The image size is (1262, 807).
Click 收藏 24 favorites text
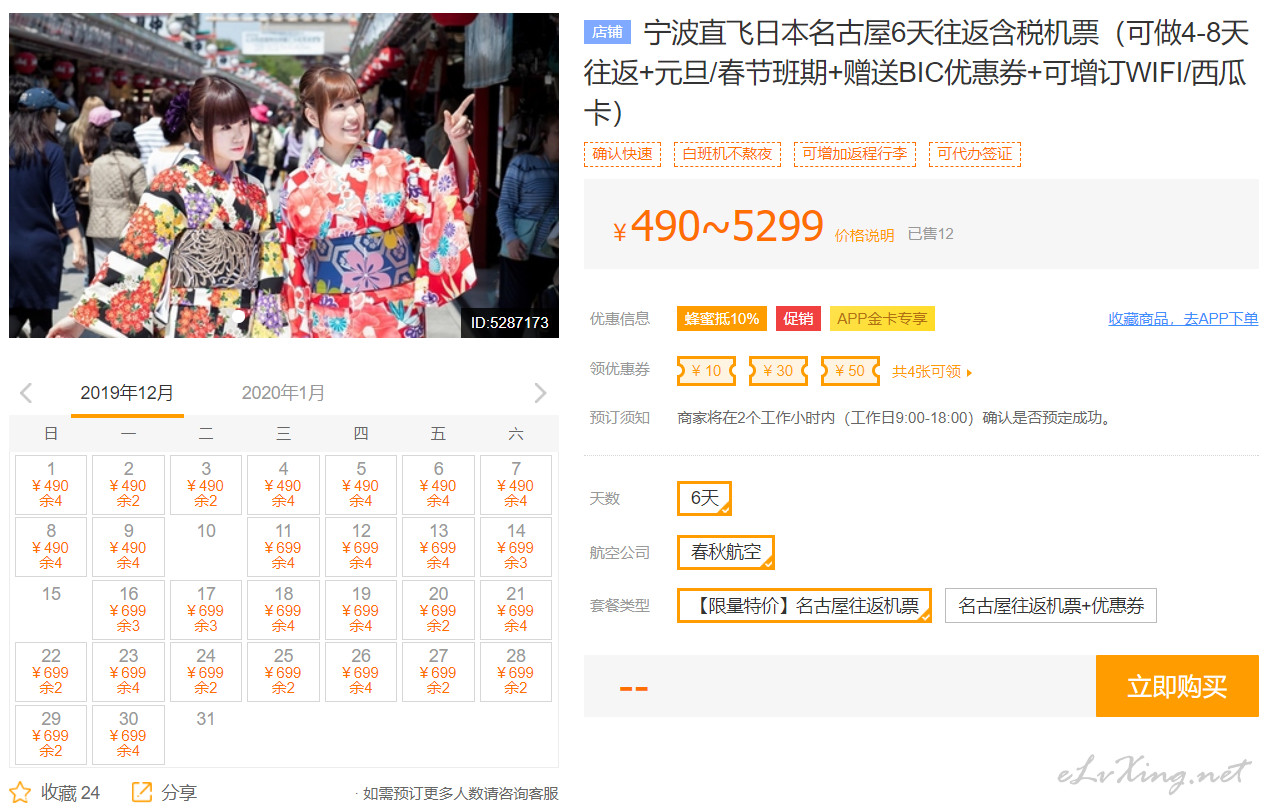coord(70,793)
